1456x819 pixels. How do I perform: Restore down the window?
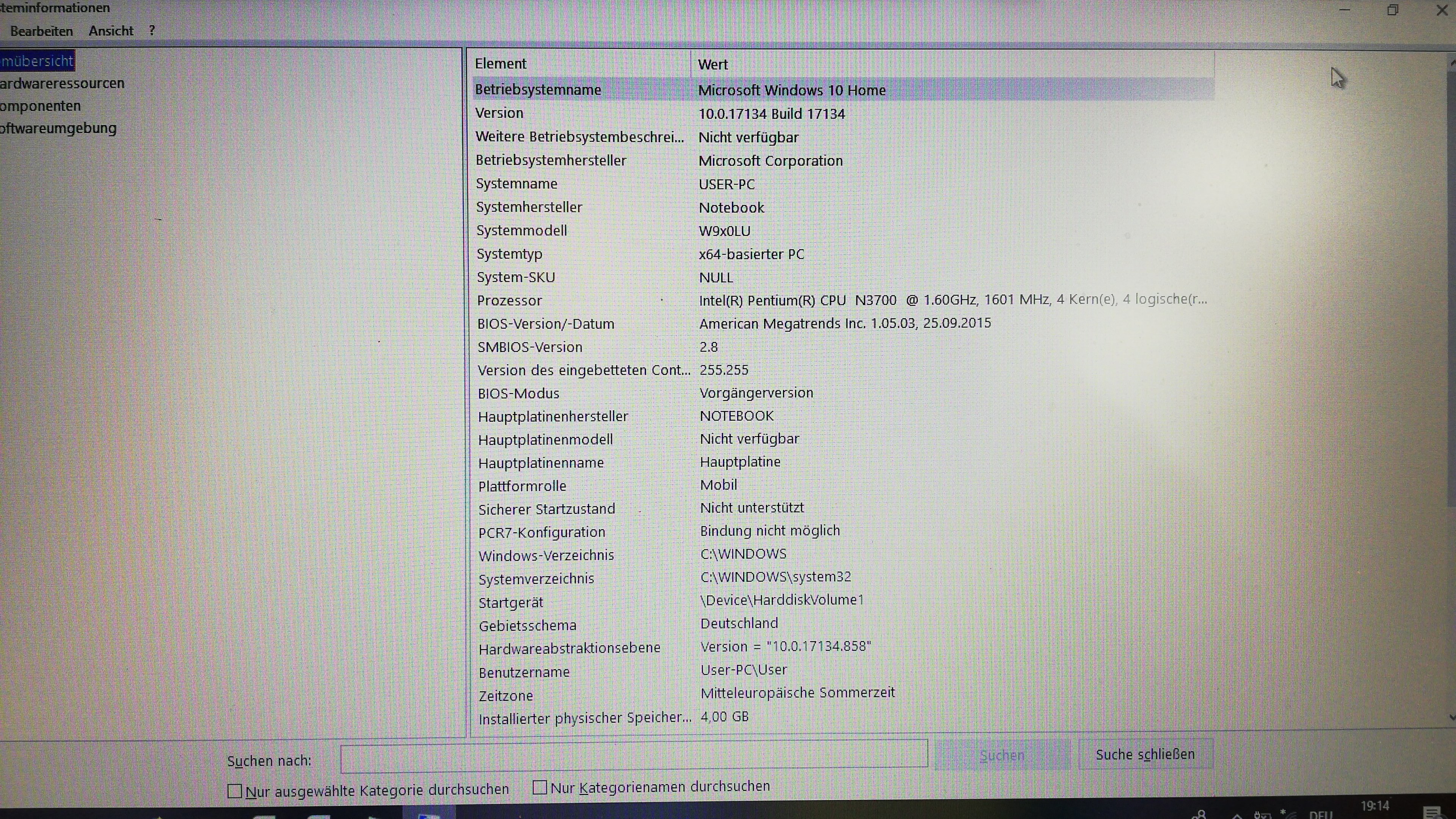pos(1393,10)
